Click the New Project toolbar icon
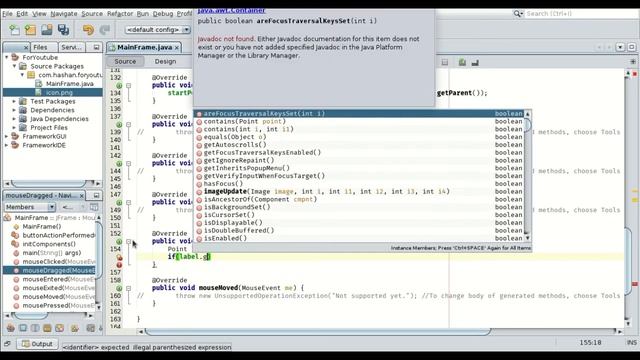Screen dimensions: 640x360 click(x=30, y=30)
